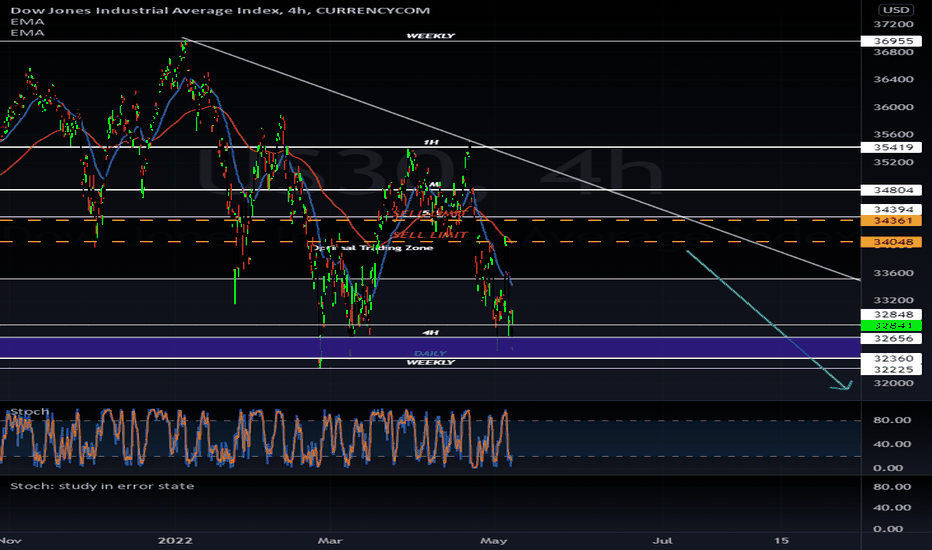This screenshot has height=550, width=932.
Task: Click the Nov label on time axis
Action: [11, 540]
